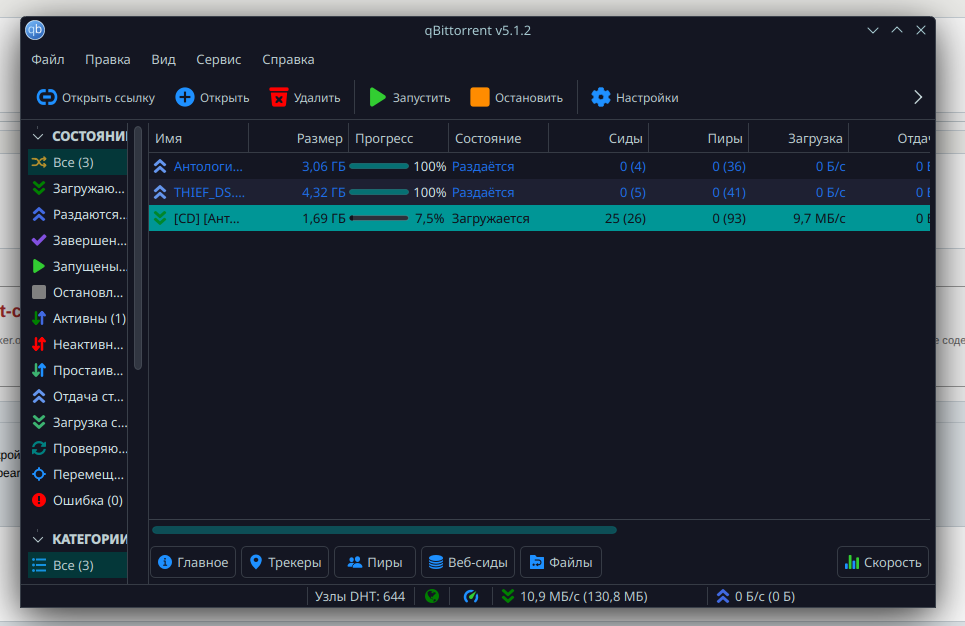The height and width of the screenshot is (626, 965).
Task: Open the Скорость graph tab
Action: pyautogui.click(x=883, y=562)
